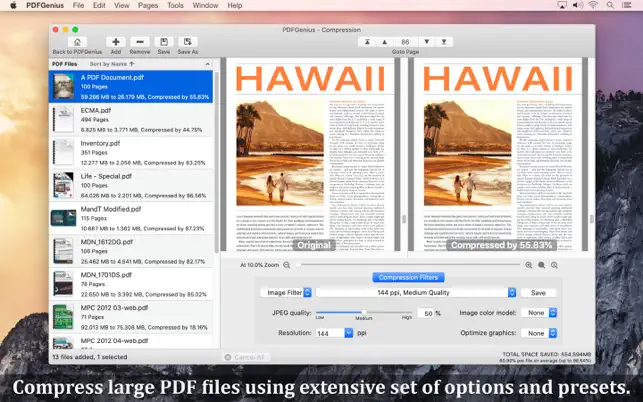Remove selected file with minus button

click(140, 42)
